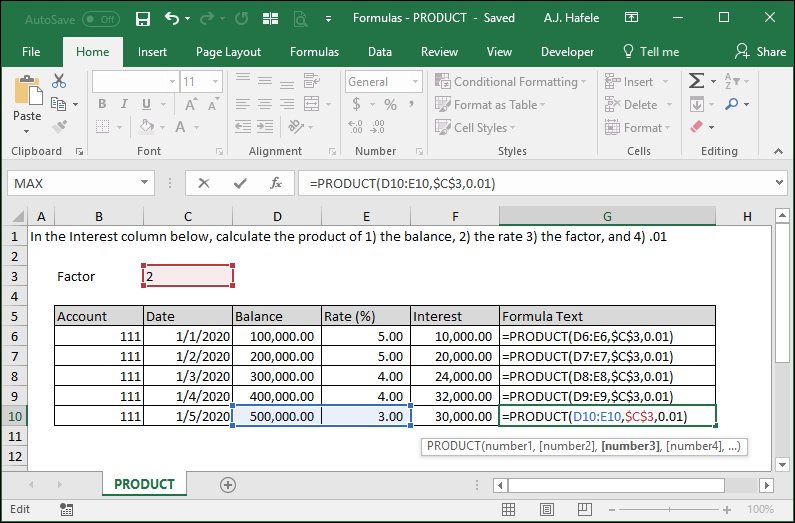Confirm formula with the checkmark icon
This screenshot has width=795, height=523.
[x=240, y=183]
